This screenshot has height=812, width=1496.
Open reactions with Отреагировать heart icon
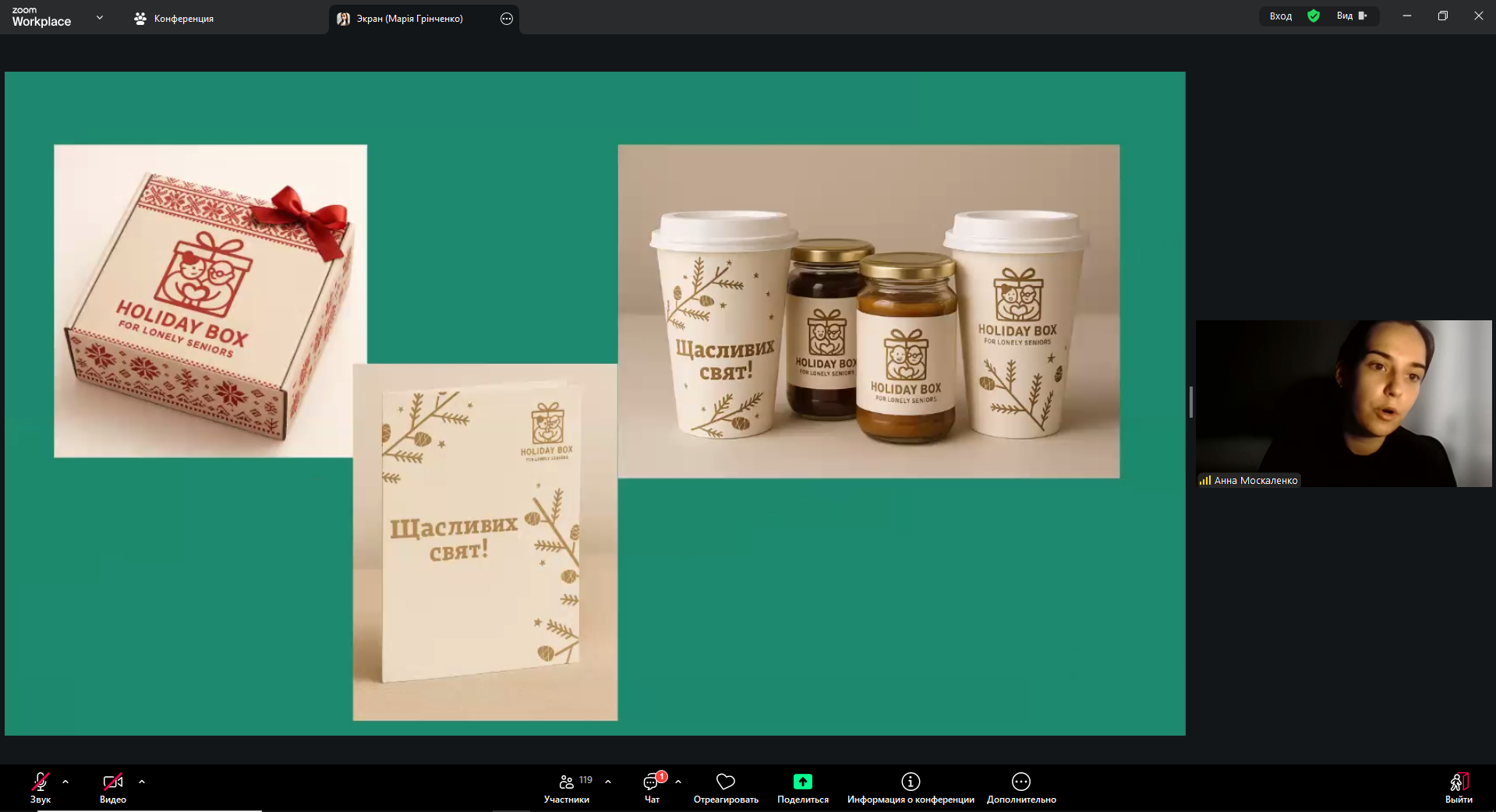pos(726,787)
